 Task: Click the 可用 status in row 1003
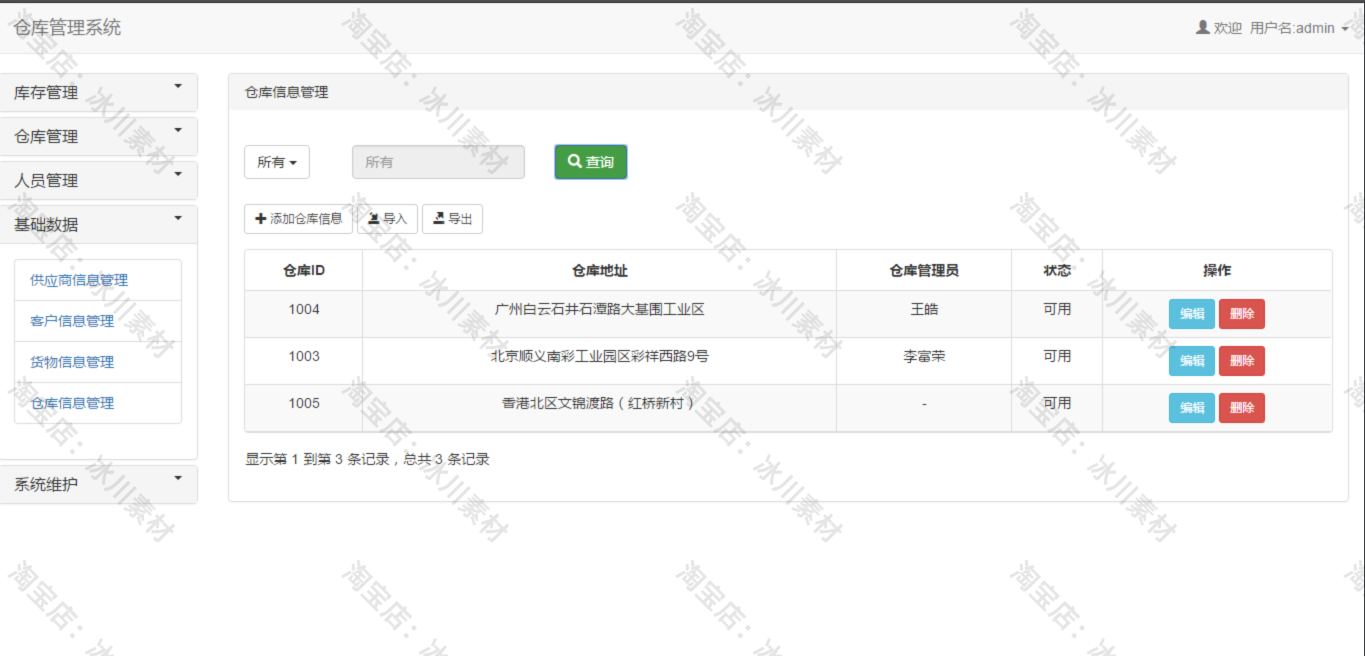pos(1057,357)
